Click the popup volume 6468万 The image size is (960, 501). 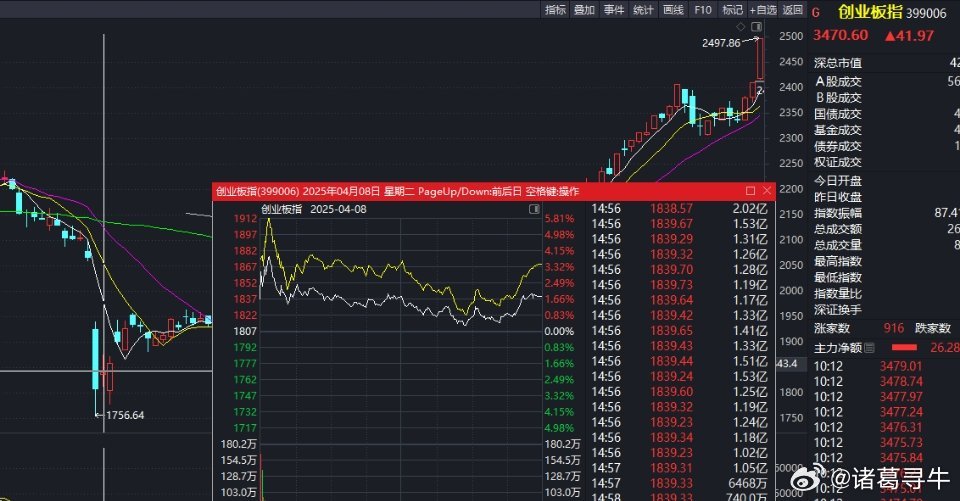coord(746,483)
